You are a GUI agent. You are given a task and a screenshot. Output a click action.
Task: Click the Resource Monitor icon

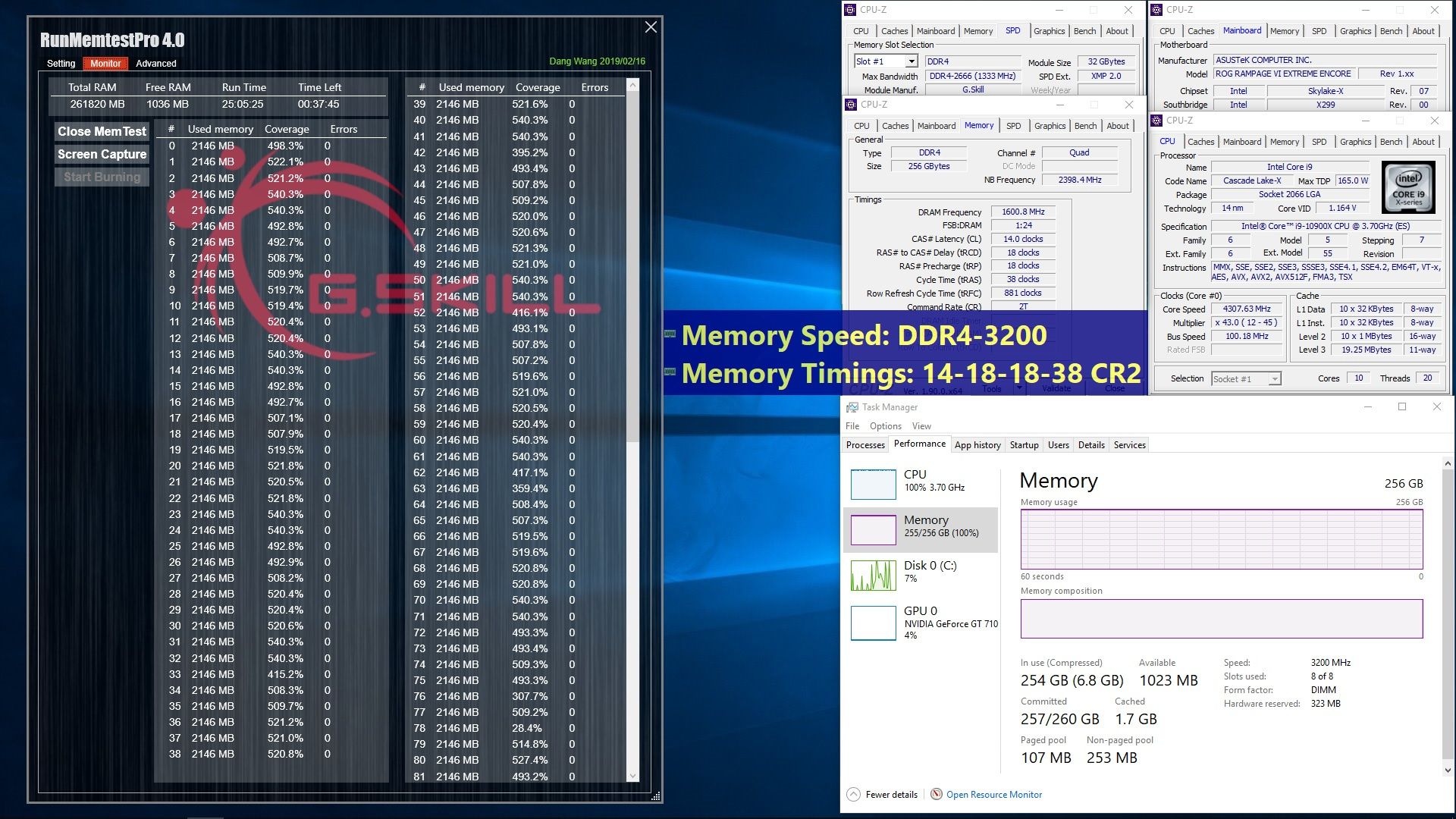(937, 795)
